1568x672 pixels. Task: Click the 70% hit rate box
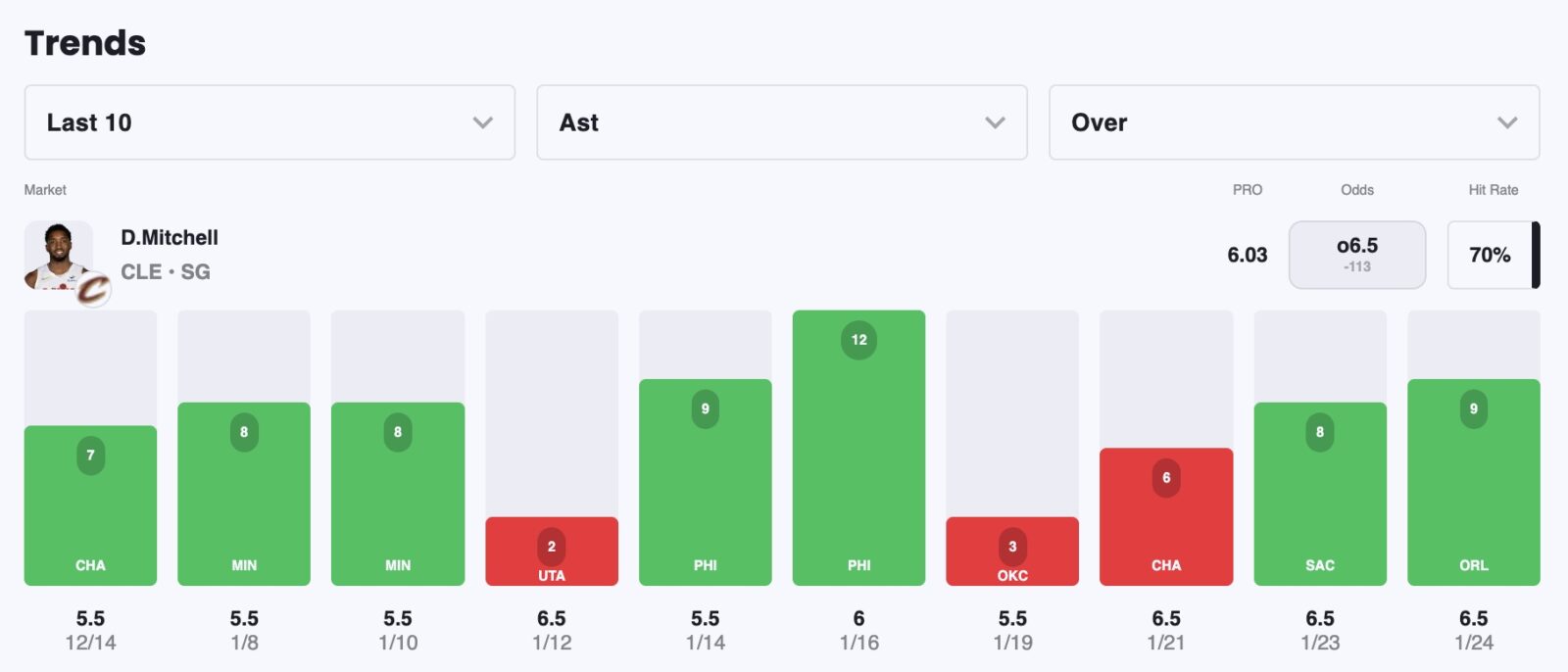pyautogui.click(x=1490, y=255)
